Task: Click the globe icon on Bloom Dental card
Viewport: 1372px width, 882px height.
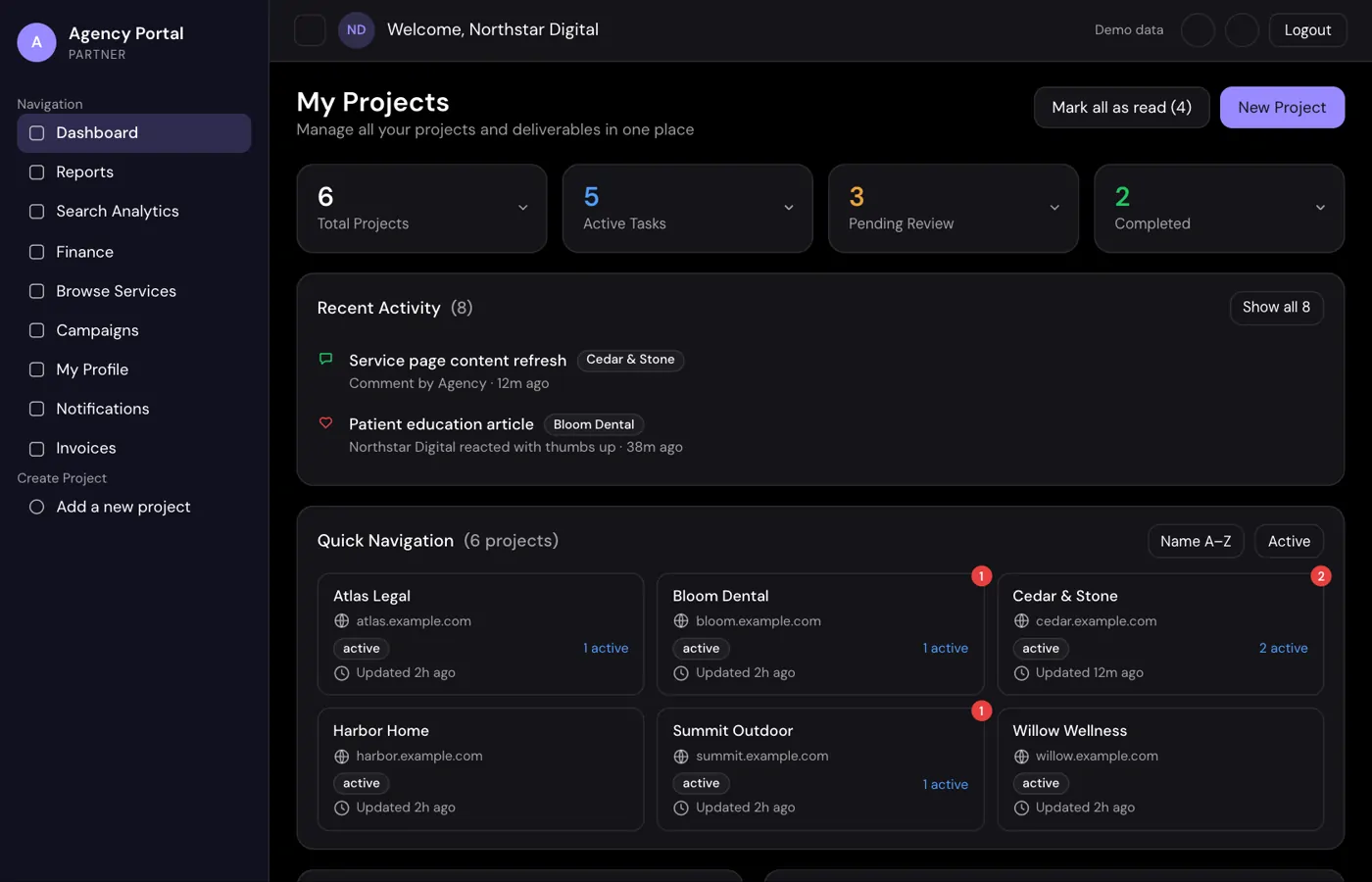Action: (x=681, y=621)
